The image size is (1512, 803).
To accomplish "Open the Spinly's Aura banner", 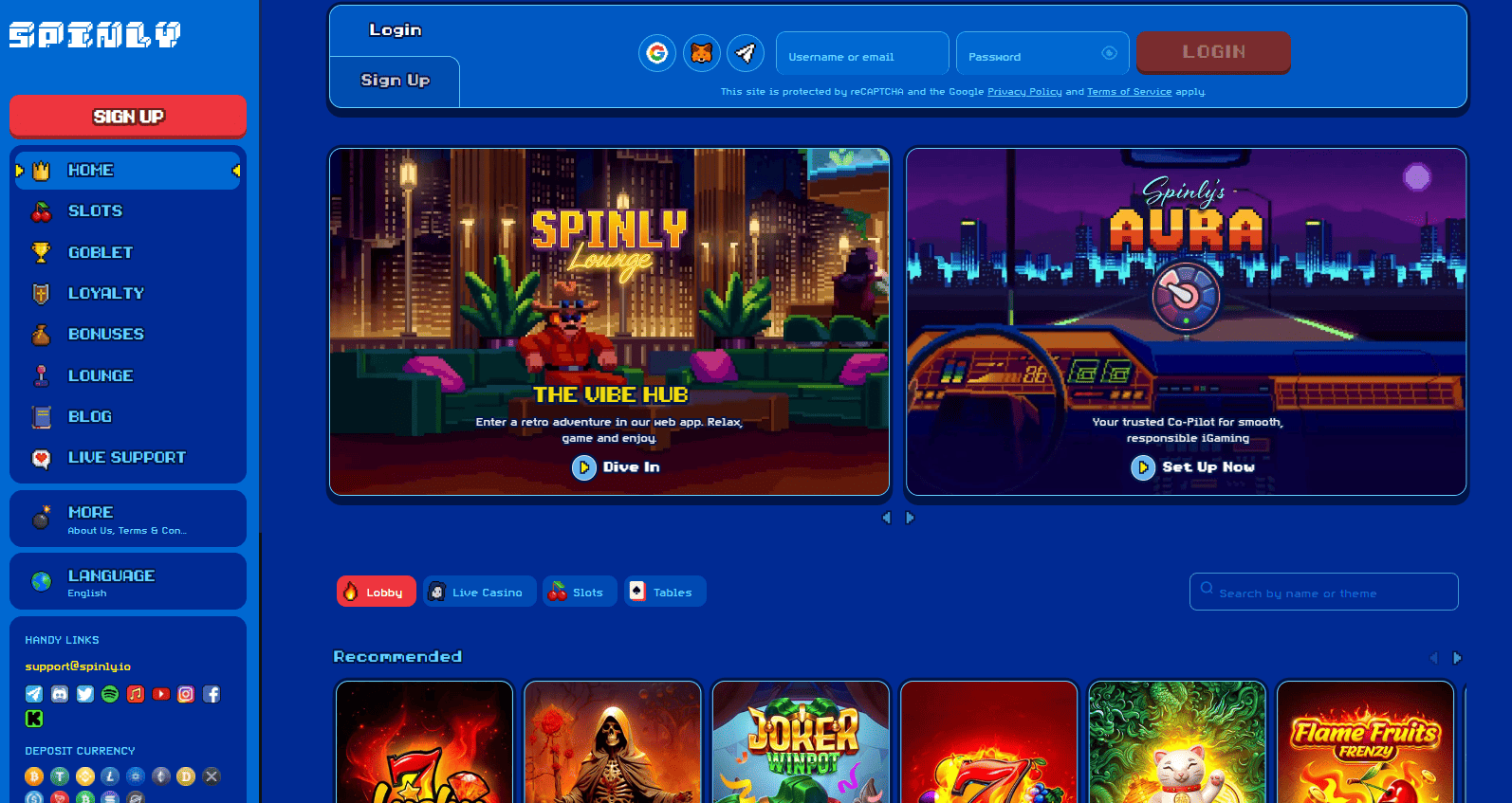I will [x=1187, y=321].
